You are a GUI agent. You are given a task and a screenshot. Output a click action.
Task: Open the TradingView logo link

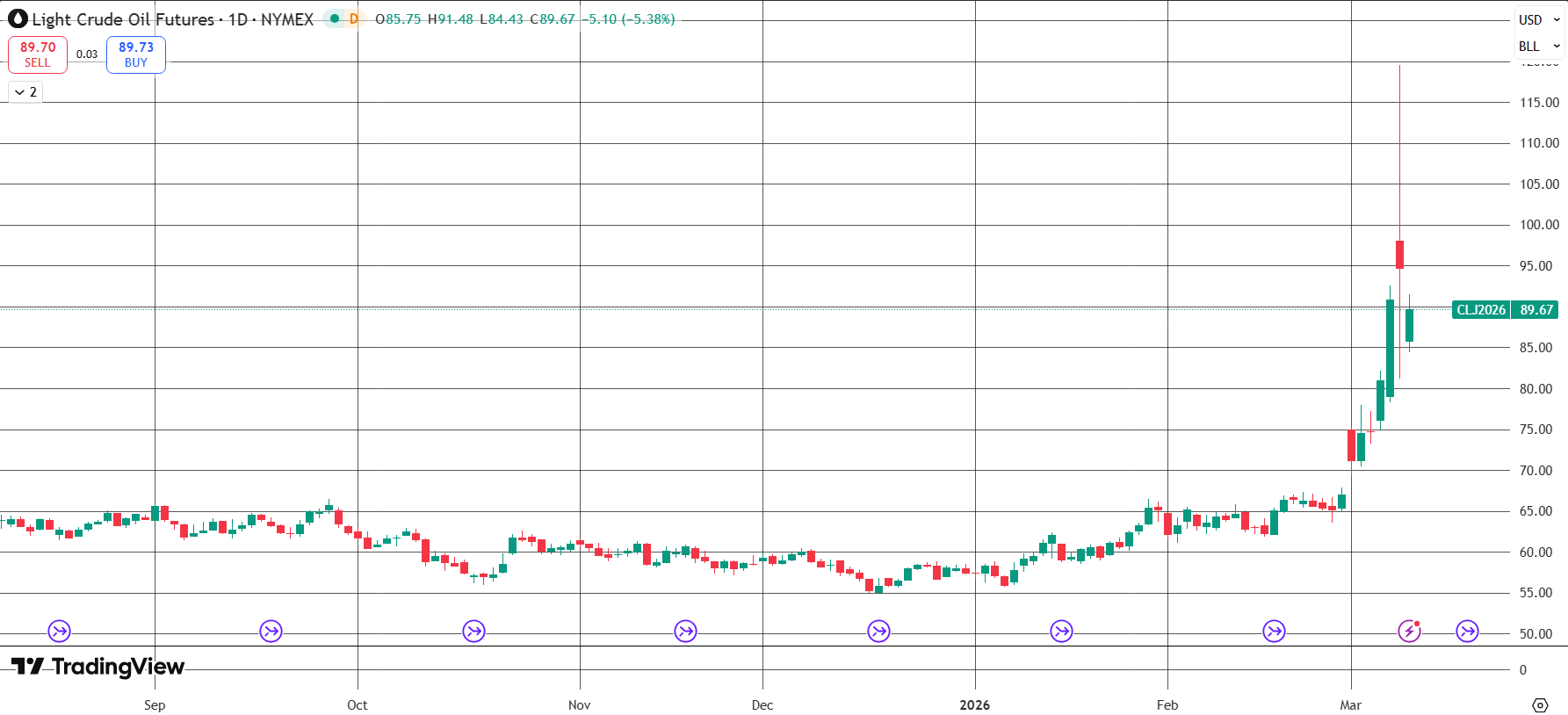coord(98,667)
